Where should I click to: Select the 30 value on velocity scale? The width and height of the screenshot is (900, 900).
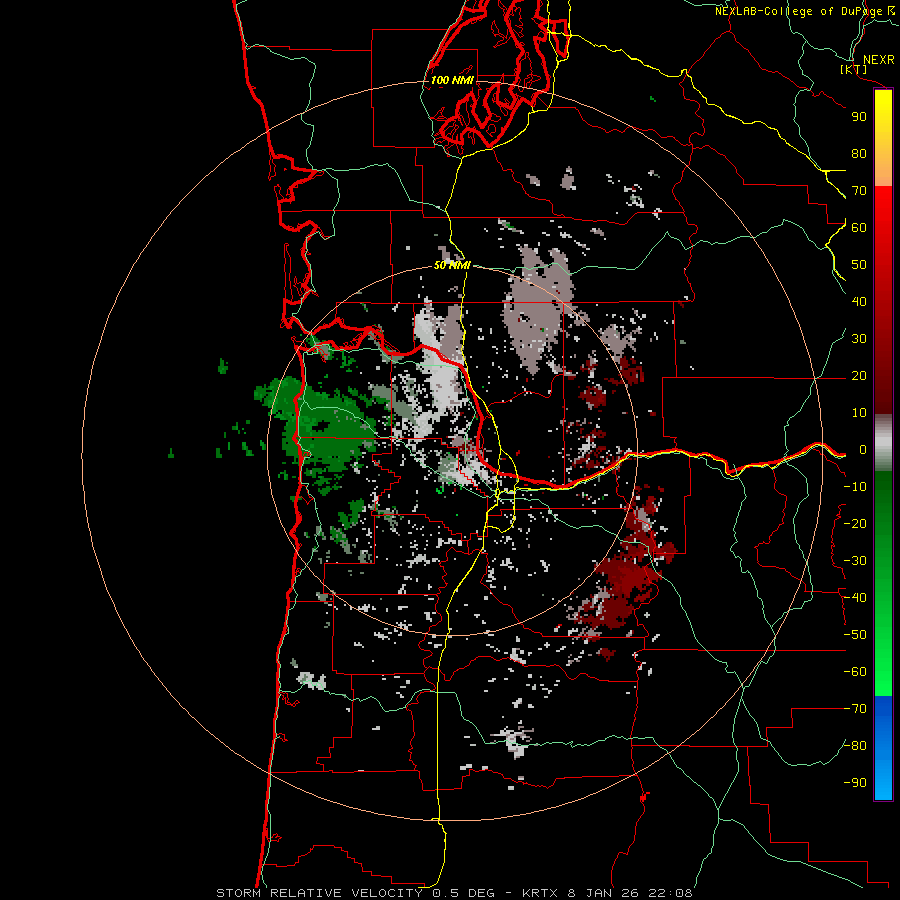(x=859, y=339)
